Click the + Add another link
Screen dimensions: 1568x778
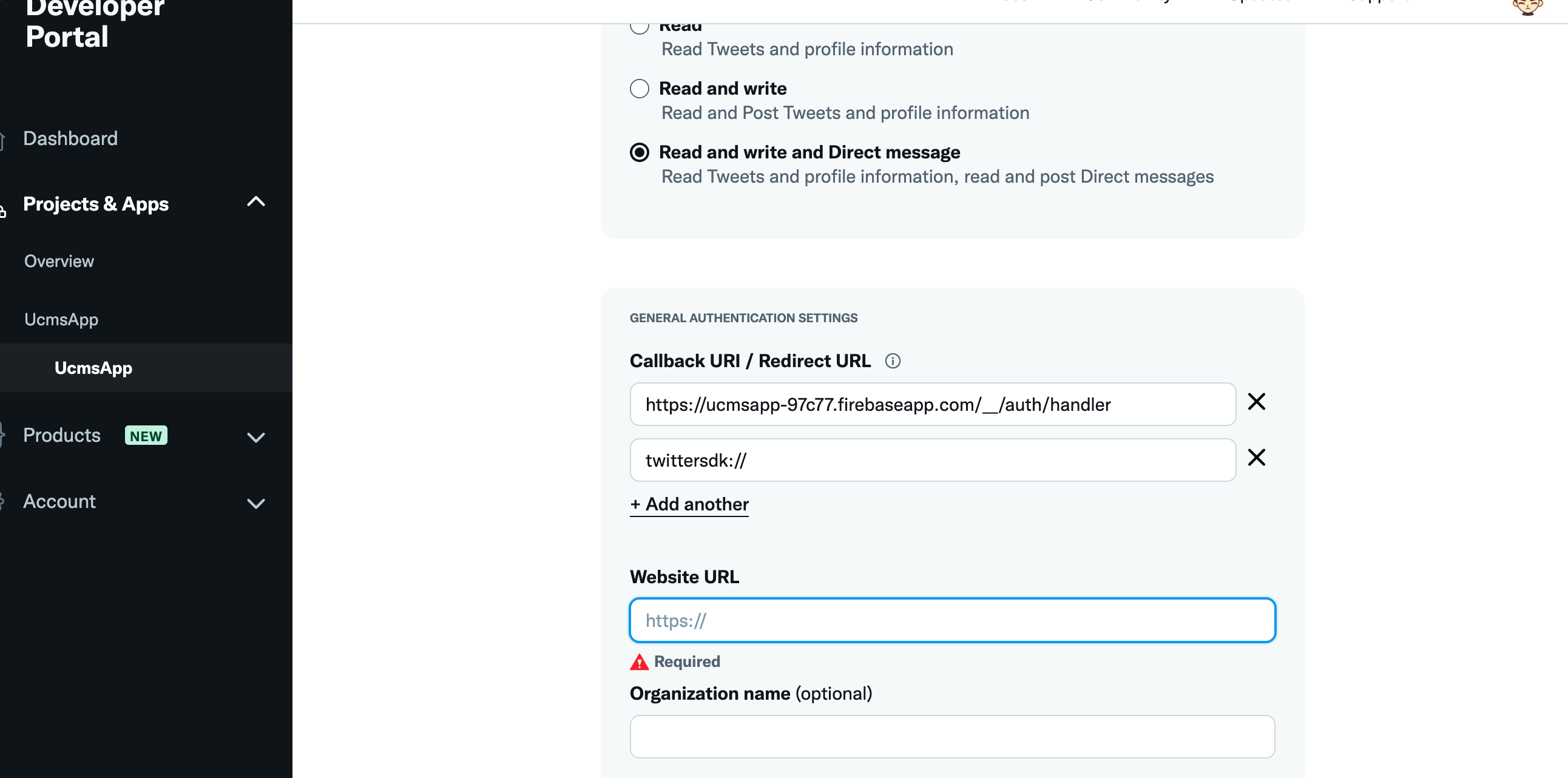[689, 504]
